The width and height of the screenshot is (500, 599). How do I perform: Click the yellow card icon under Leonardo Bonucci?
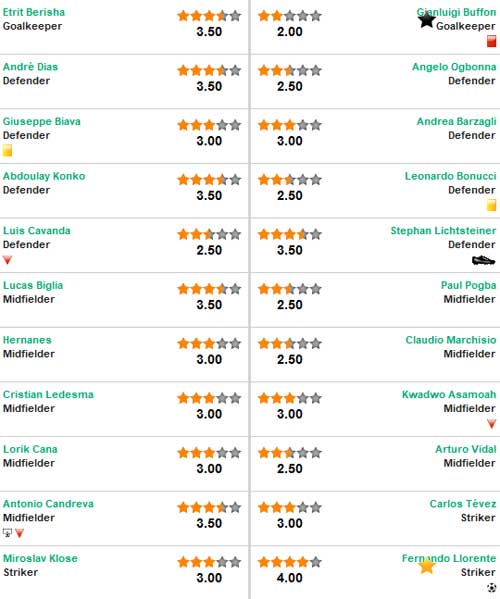[491, 205]
